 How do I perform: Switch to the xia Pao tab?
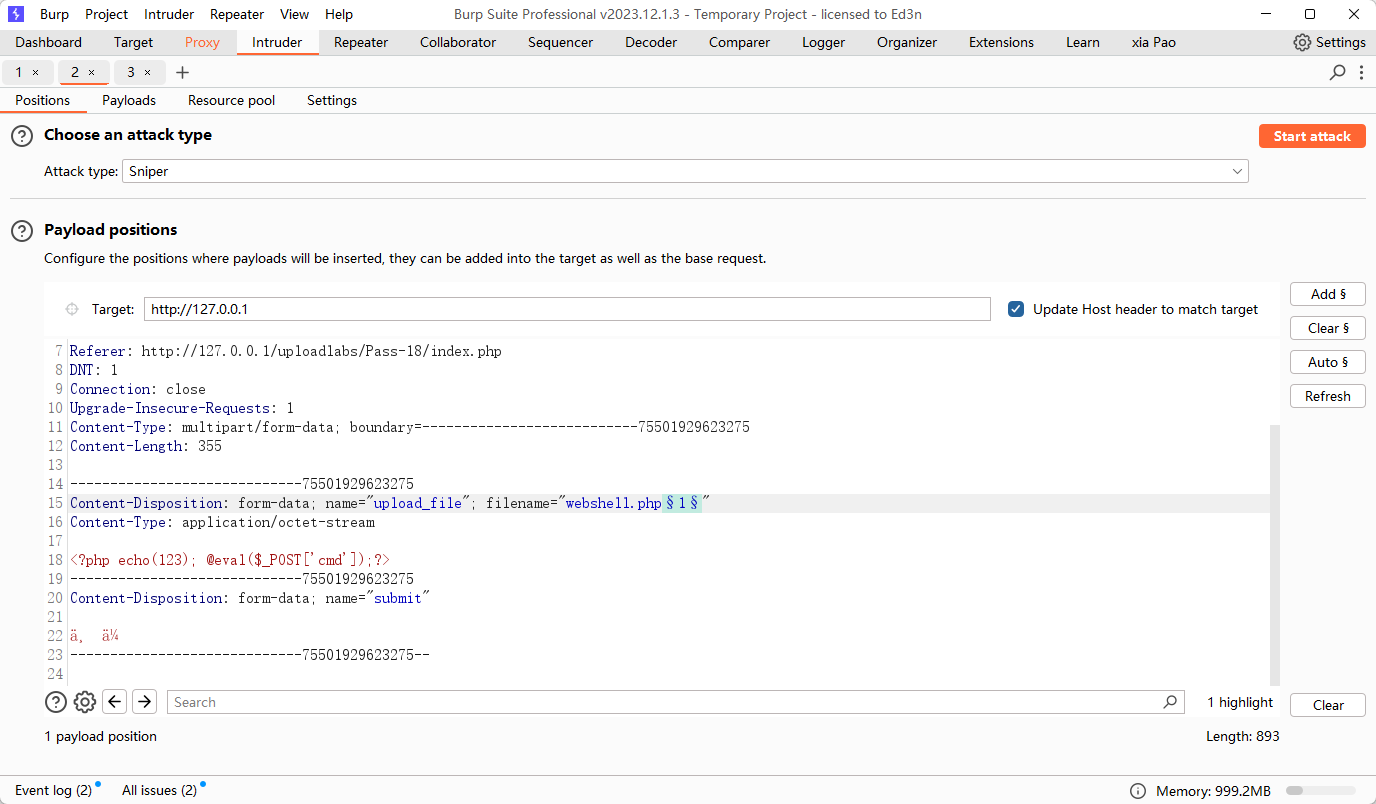click(1153, 42)
